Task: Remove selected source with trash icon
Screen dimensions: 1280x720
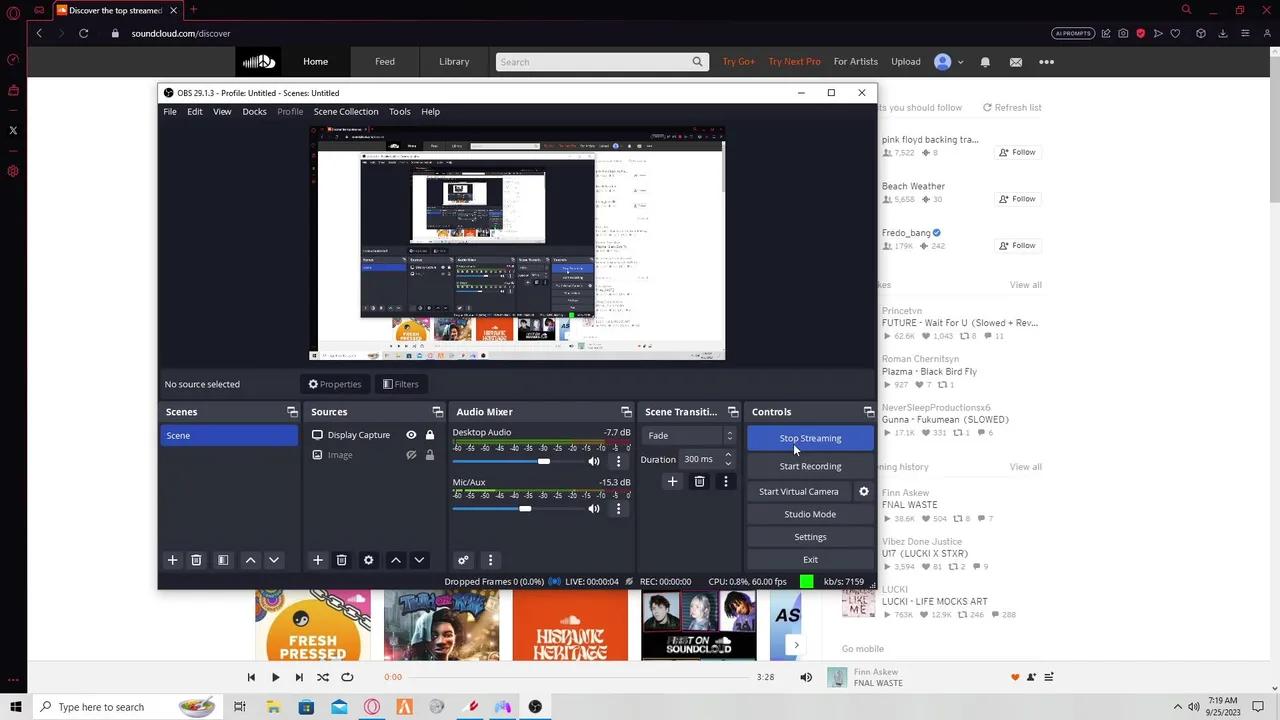Action: pyautogui.click(x=341, y=560)
